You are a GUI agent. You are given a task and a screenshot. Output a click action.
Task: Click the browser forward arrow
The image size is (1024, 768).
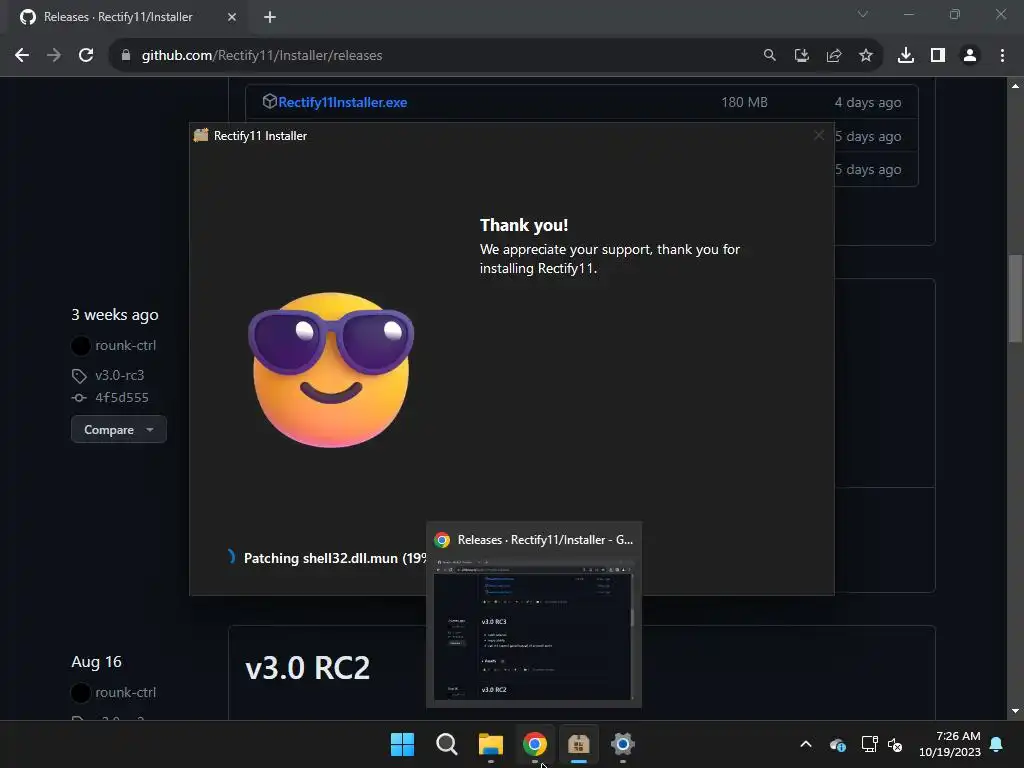click(x=54, y=56)
